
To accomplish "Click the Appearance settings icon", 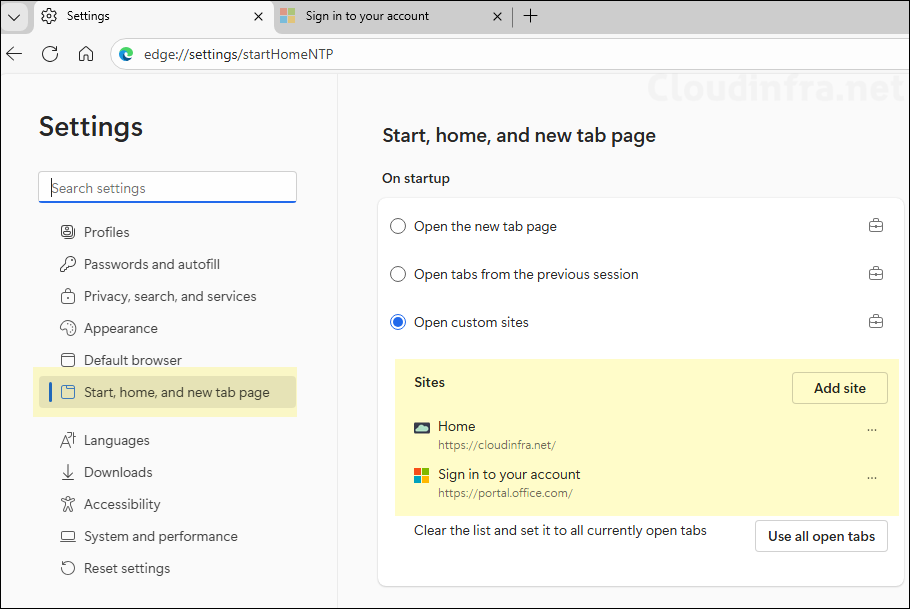I will pyautogui.click(x=67, y=328).
